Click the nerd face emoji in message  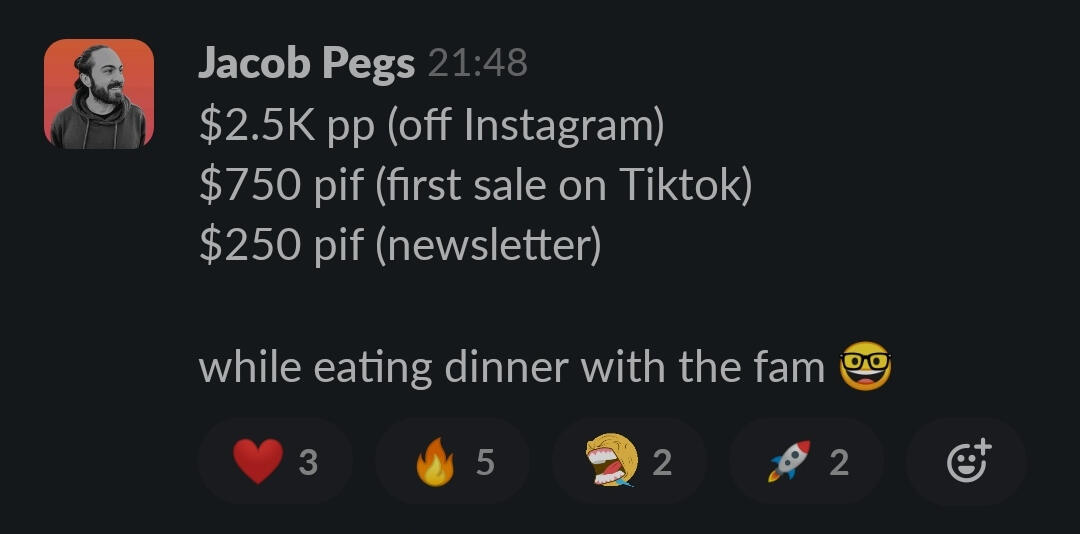tap(866, 367)
